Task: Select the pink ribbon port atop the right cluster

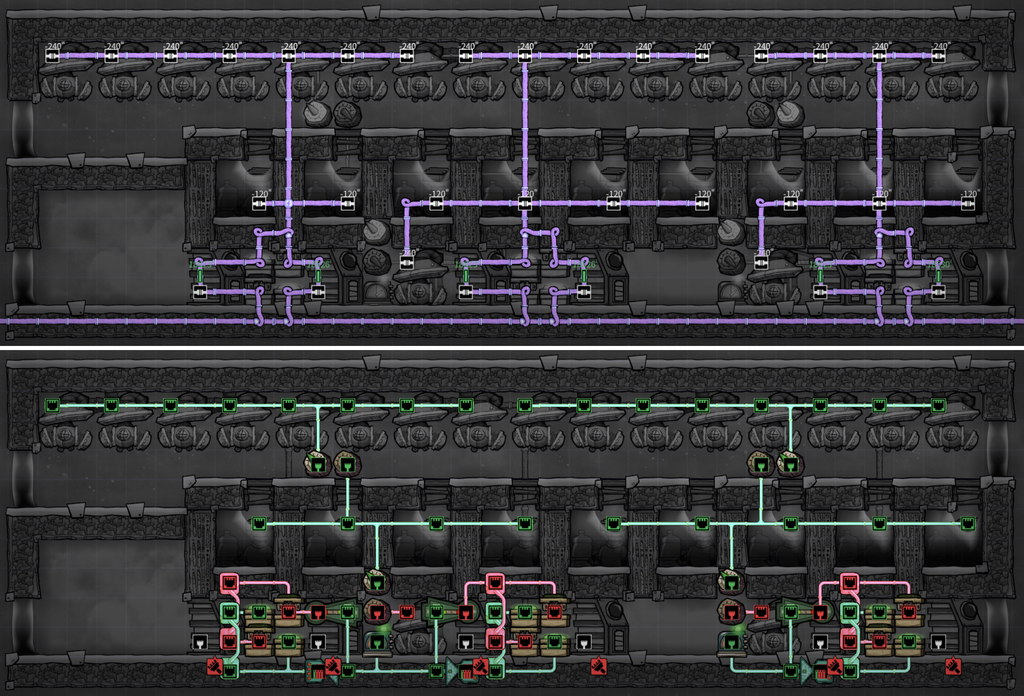Action: (849, 581)
